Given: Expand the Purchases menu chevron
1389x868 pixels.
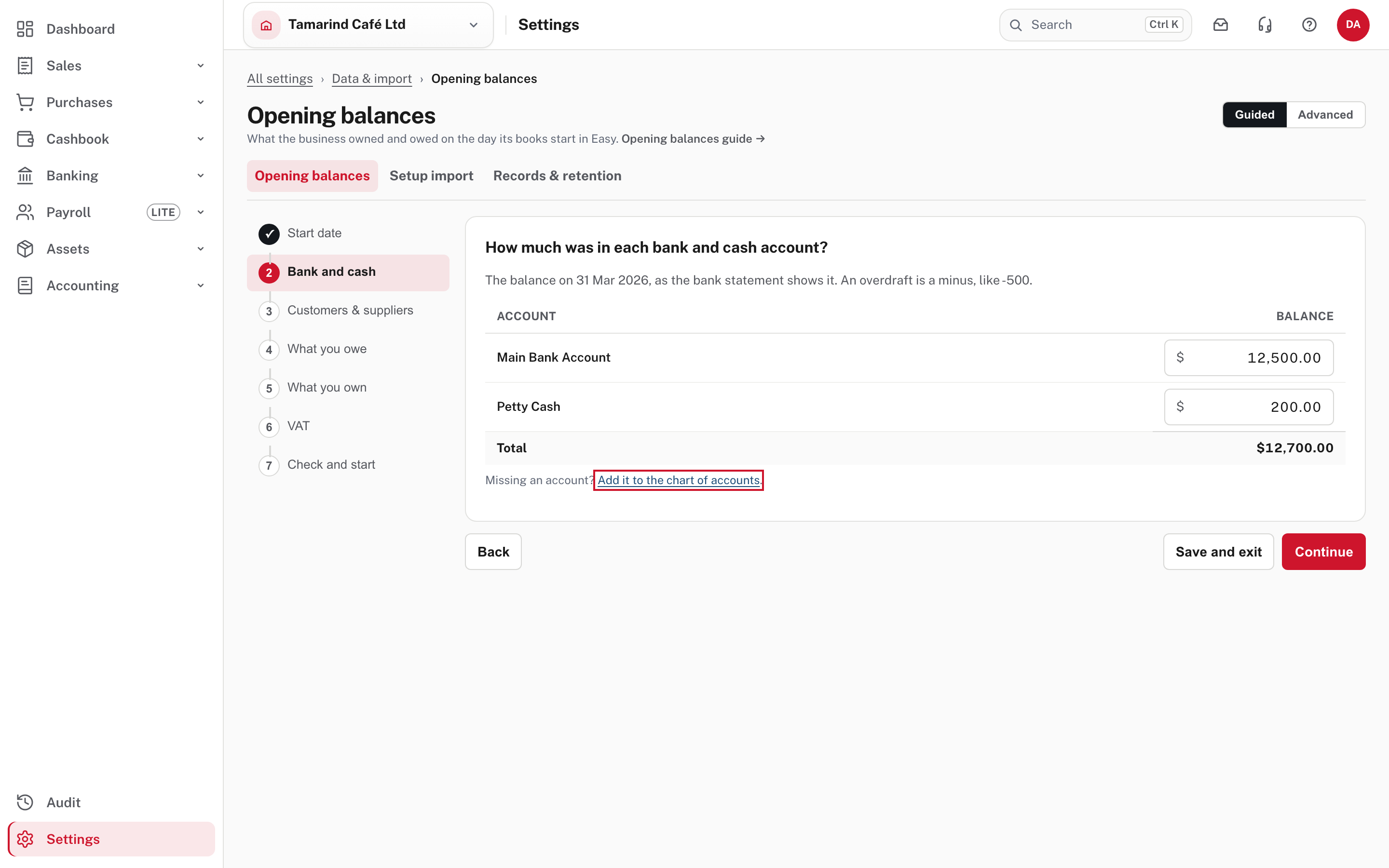Looking at the screenshot, I should (x=200, y=102).
